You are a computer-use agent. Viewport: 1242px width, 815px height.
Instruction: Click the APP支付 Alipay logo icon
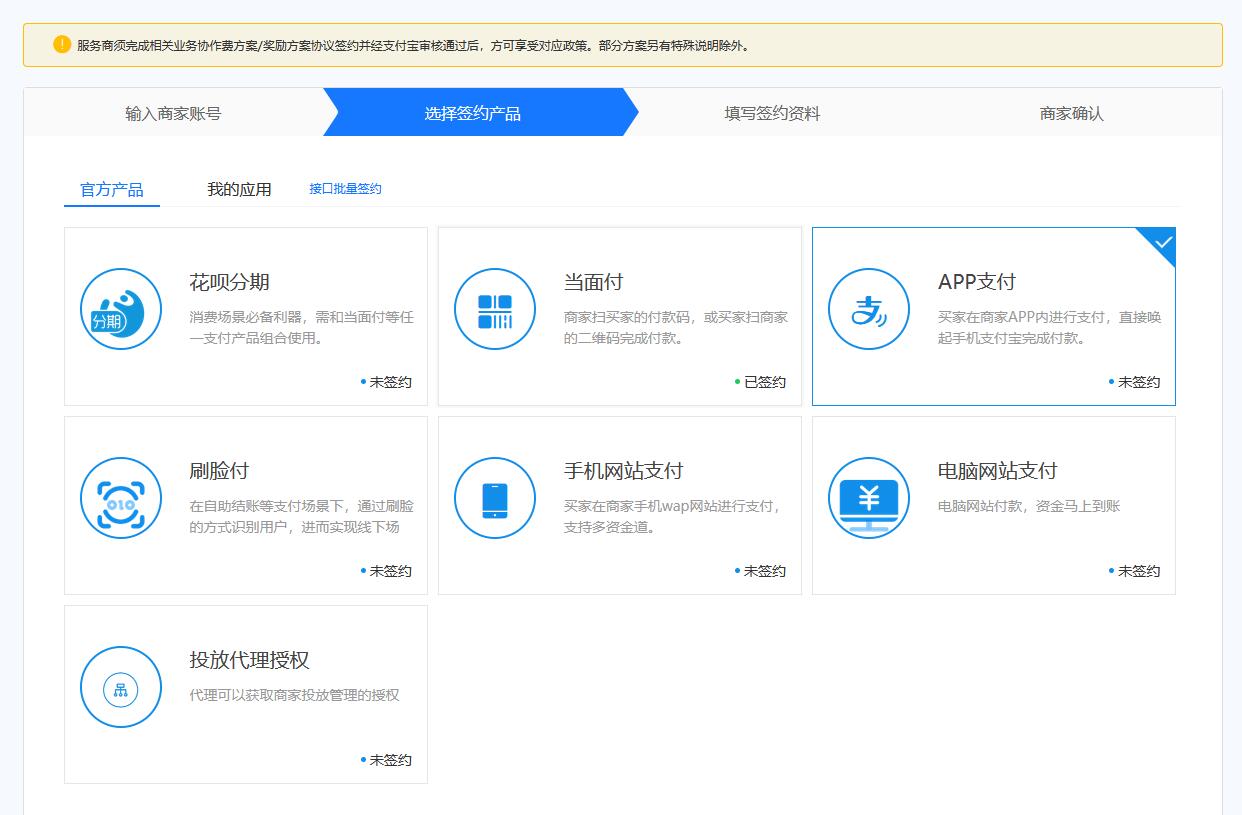[x=869, y=309]
